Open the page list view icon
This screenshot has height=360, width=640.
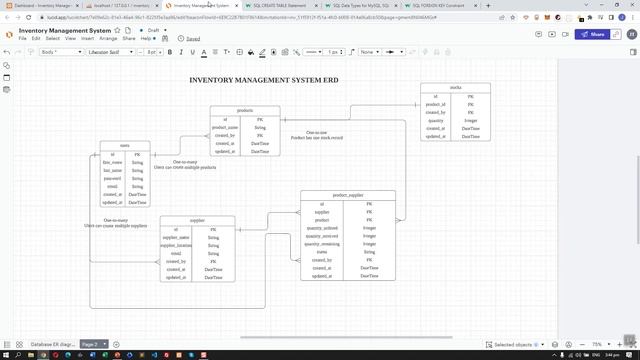[x=7, y=344]
